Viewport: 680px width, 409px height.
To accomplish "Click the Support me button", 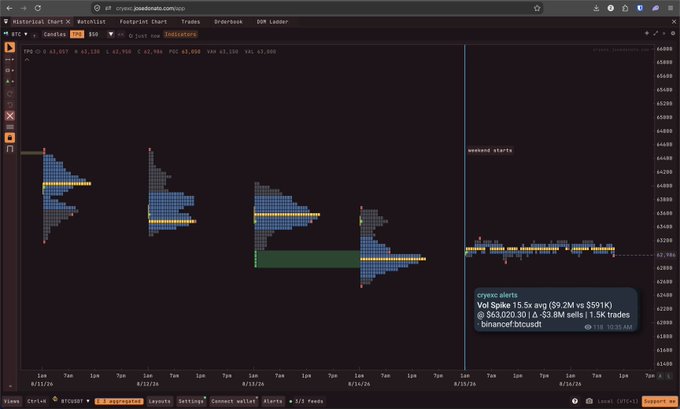I will [x=660, y=401].
